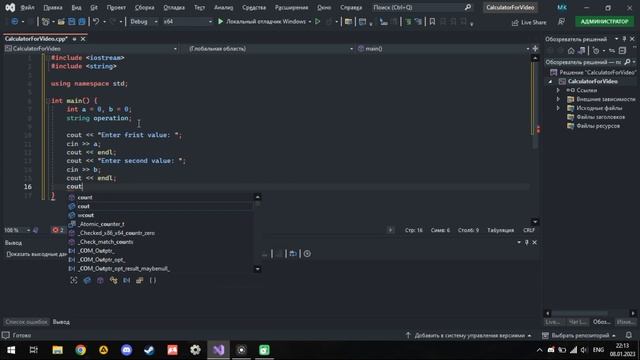Viewport: 640px width, 360px height.
Task: Click Solution Explorer pending changes filter icon
Action: (x=596, y=51)
